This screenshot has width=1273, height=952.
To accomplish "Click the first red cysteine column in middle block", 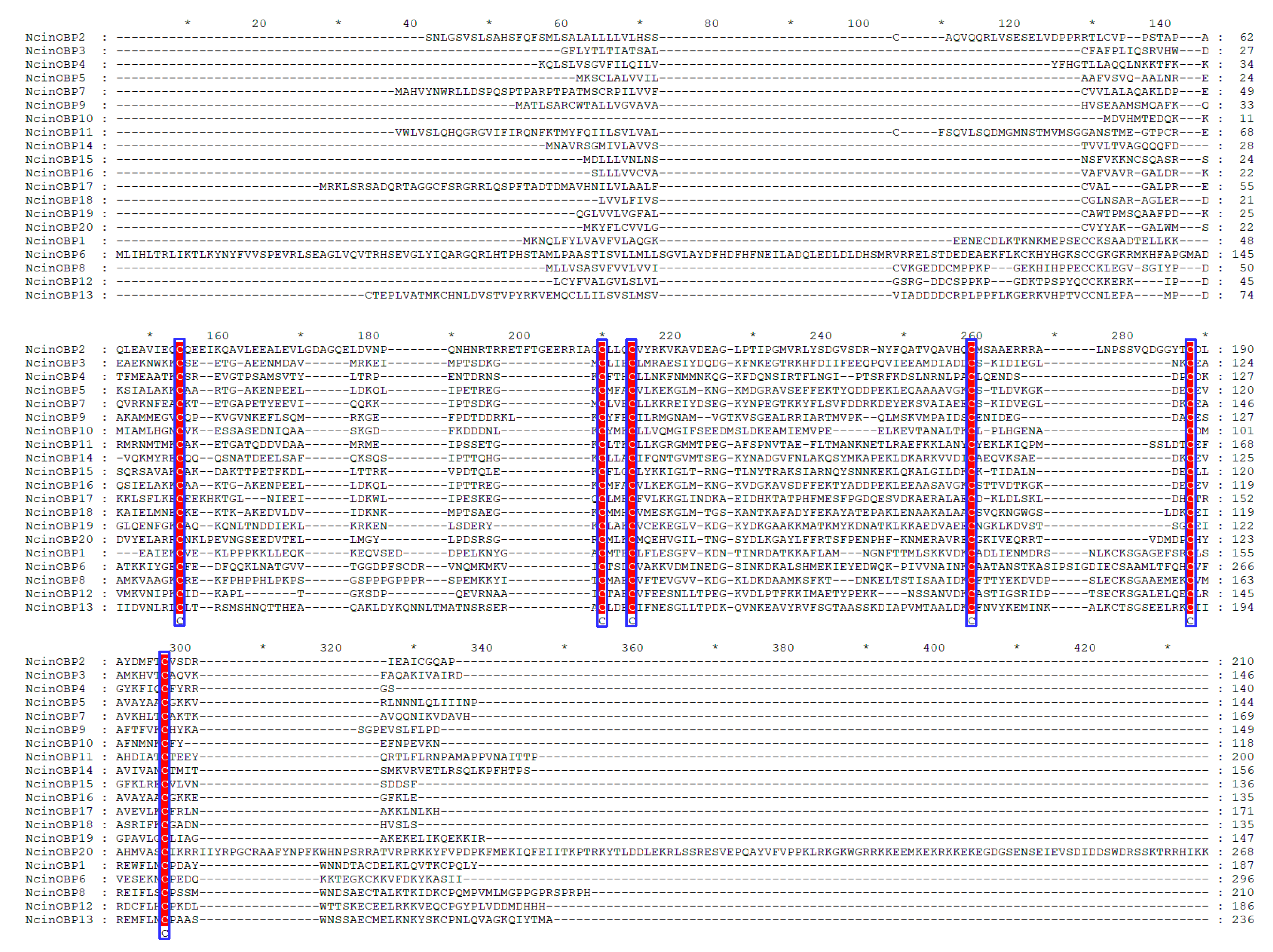I will (x=180, y=478).
